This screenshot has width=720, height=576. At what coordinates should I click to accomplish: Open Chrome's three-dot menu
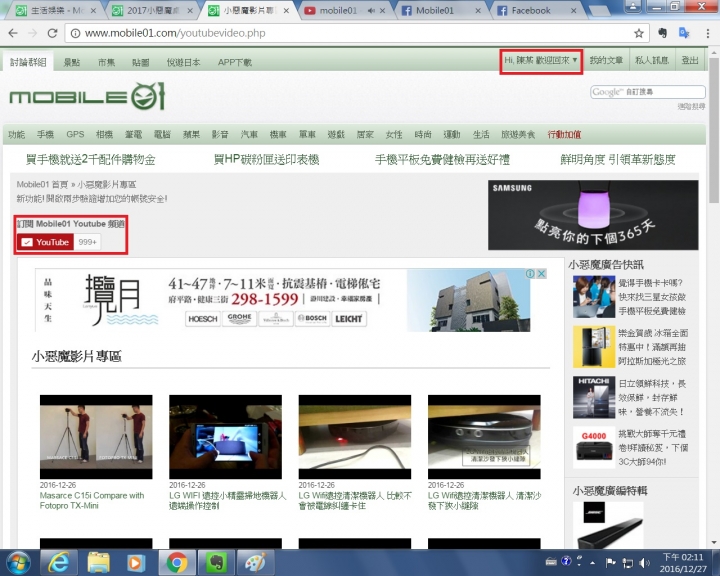point(708,33)
